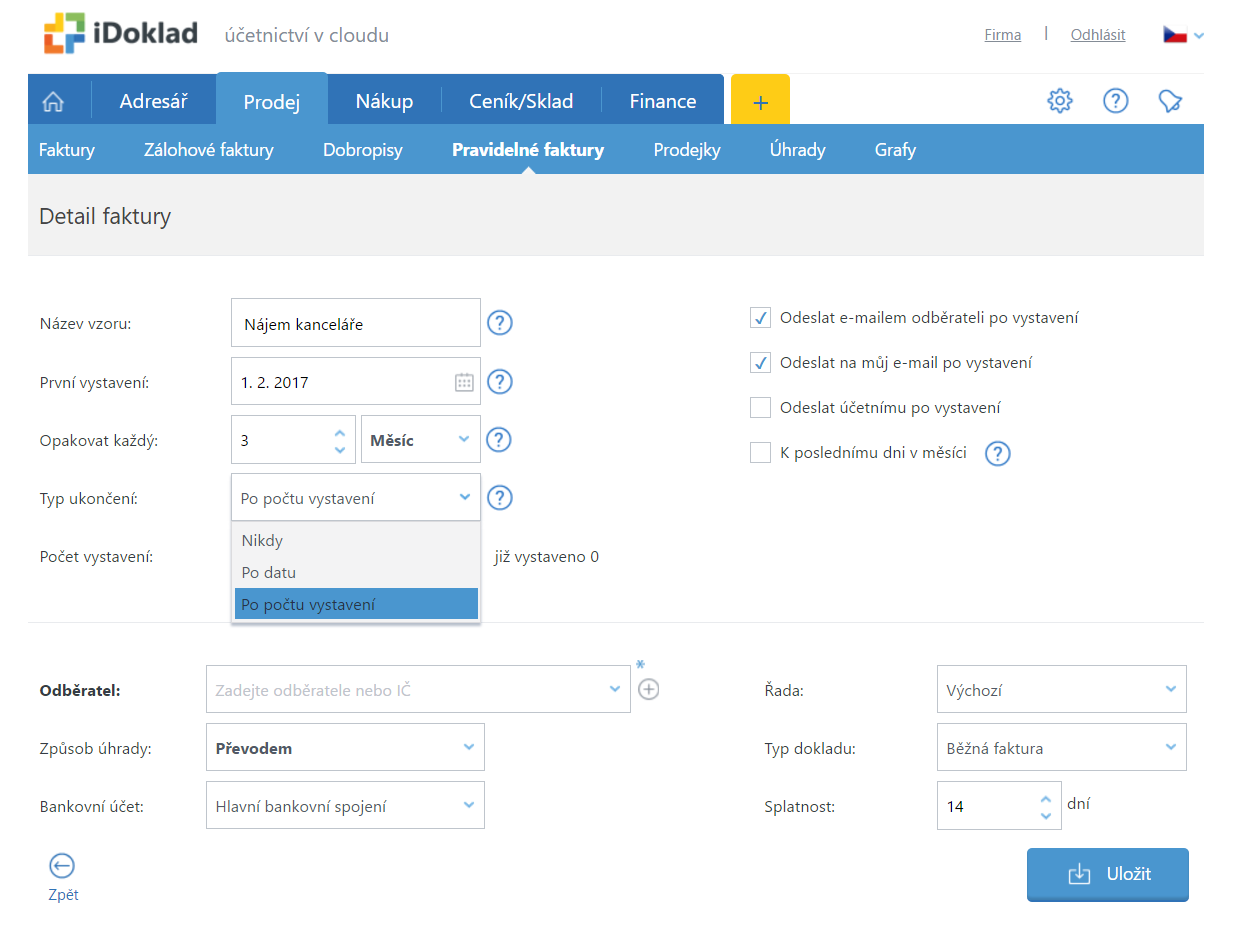Click the Firma link

[x=1003, y=35]
